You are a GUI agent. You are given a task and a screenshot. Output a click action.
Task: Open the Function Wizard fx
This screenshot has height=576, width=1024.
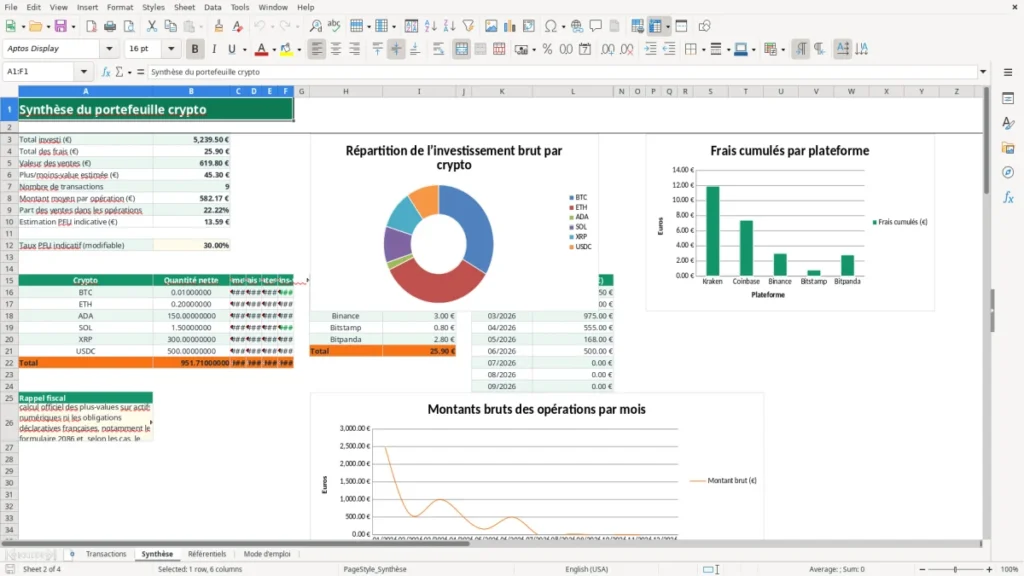coord(106,72)
